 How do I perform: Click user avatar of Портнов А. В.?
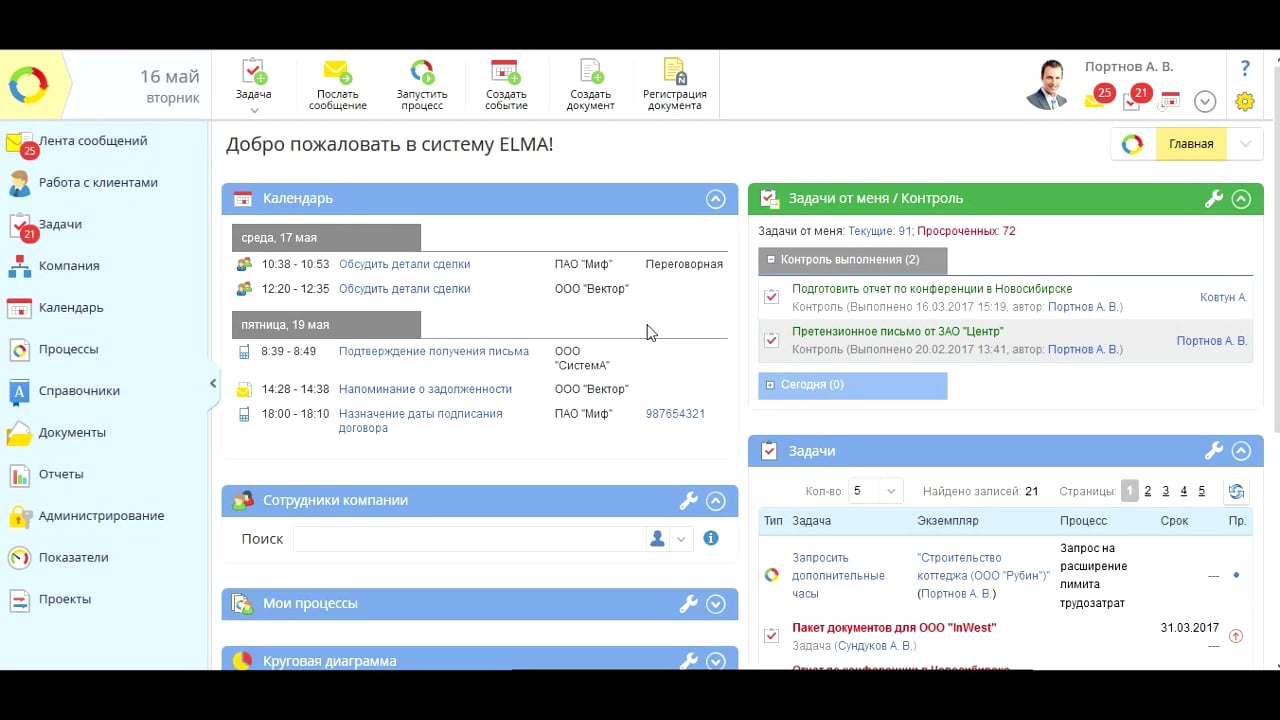coord(1049,85)
